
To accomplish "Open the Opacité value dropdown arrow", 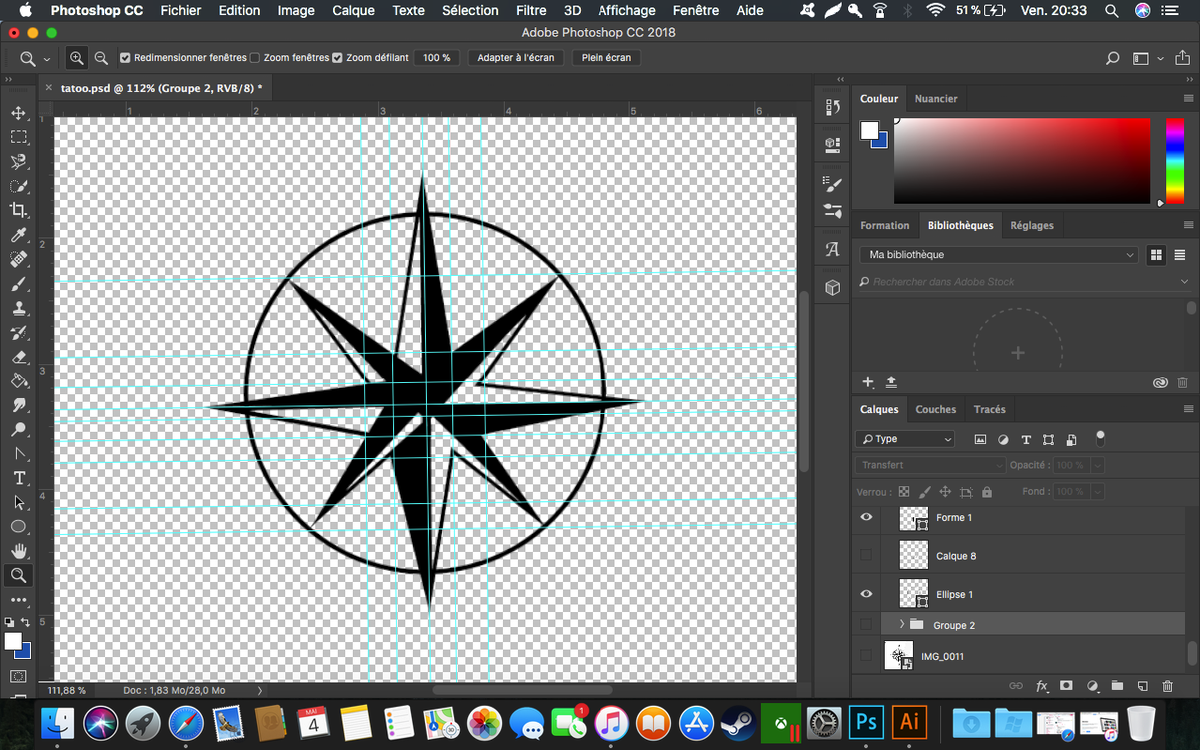I will click(x=1098, y=465).
